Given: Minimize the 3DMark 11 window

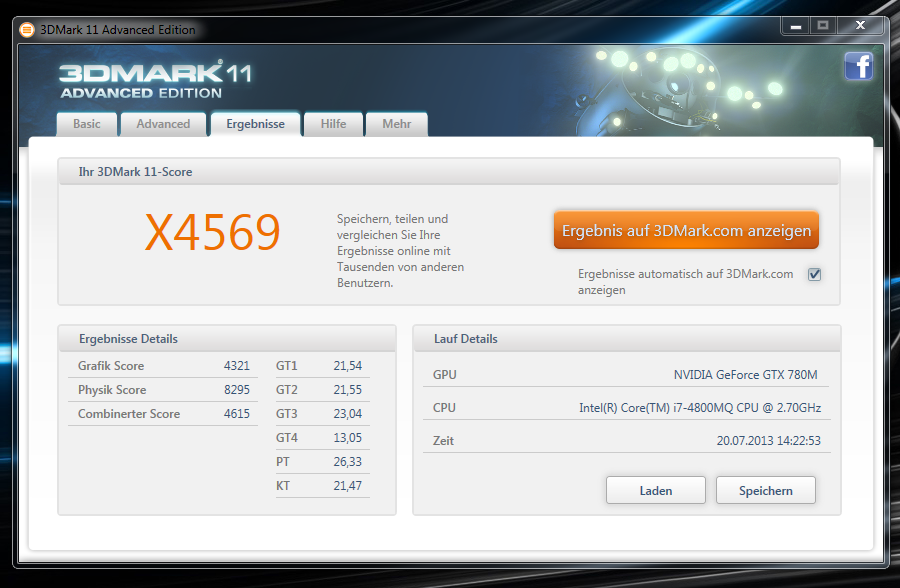Looking at the screenshot, I should click(796, 26).
